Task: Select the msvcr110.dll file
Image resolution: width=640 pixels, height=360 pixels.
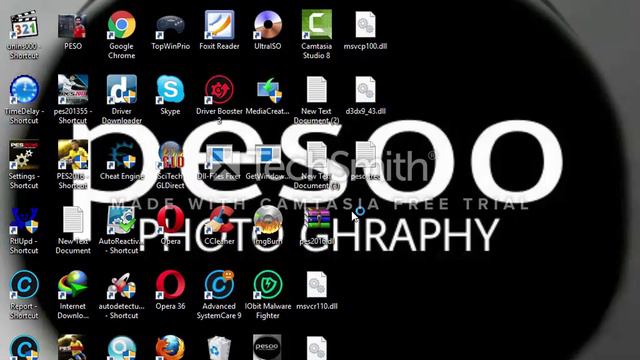Action: click(x=317, y=285)
